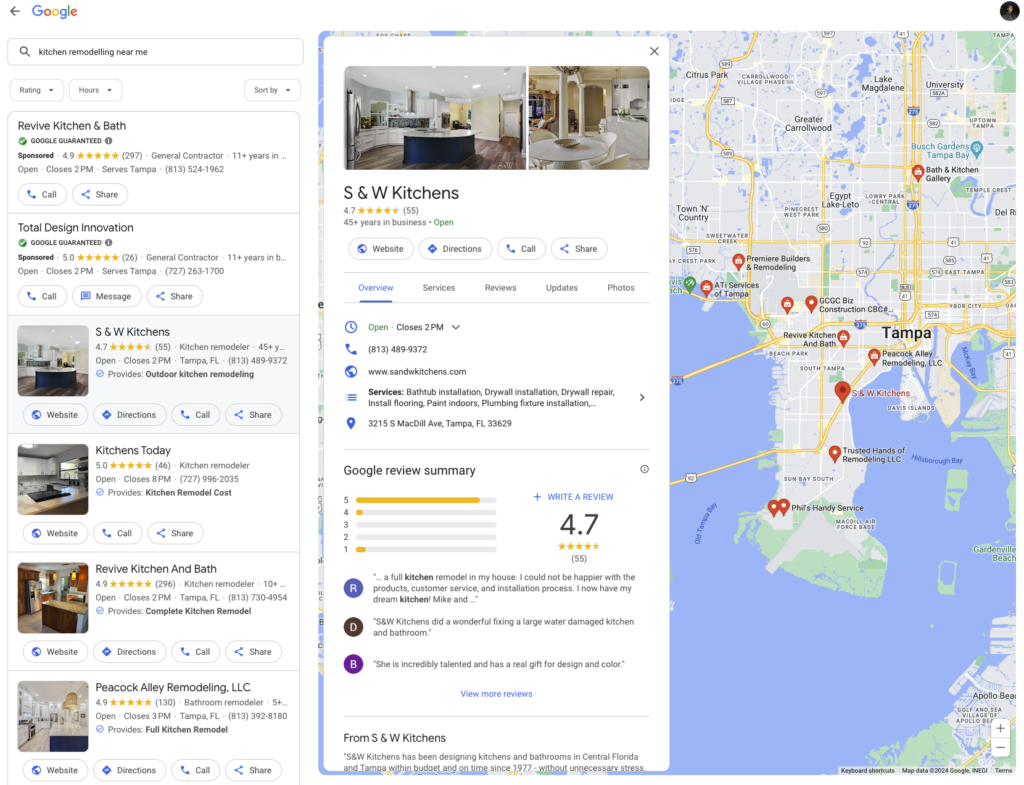Image resolution: width=1024 pixels, height=785 pixels.
Task: Open Website for S & W Kitchens in results list
Action: coord(55,415)
